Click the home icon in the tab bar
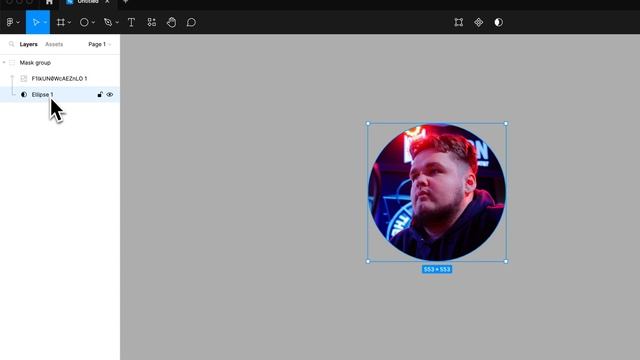The image size is (640, 360). click(x=49, y=2)
